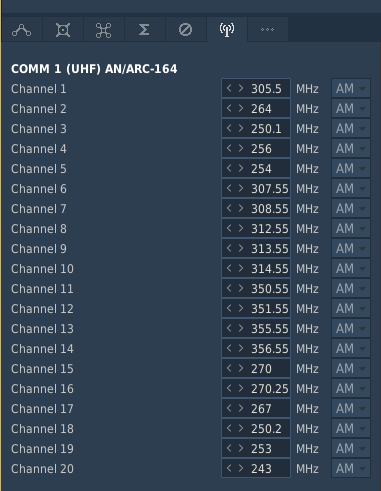
Task: Open the three-dots more options tab
Action: [x=267, y=30]
